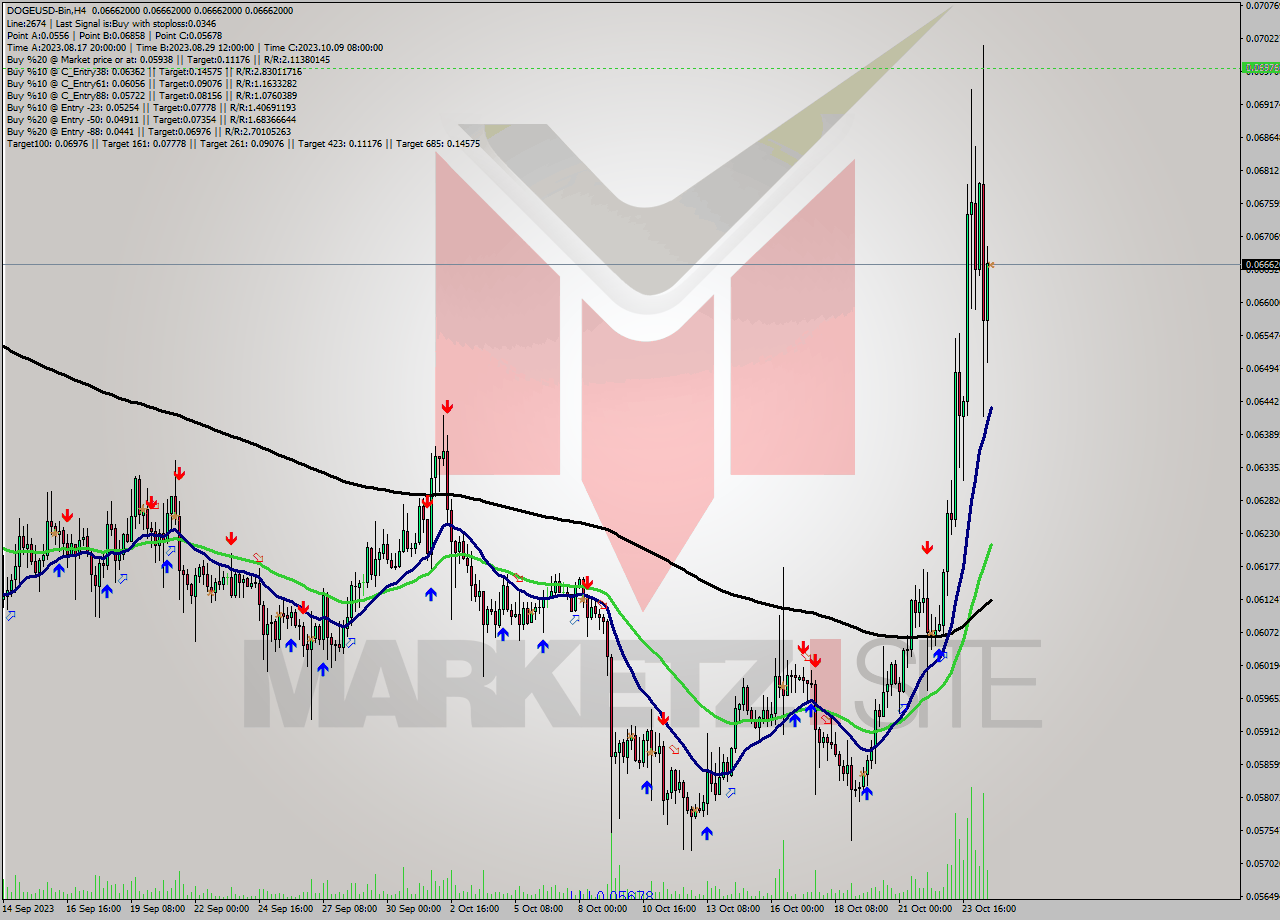1280x920 pixels.
Task: Click the 0.06230 price axis label
Action: coord(1262,533)
